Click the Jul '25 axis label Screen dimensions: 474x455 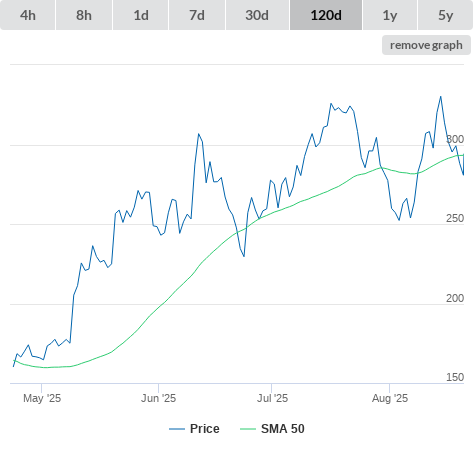[272, 398]
